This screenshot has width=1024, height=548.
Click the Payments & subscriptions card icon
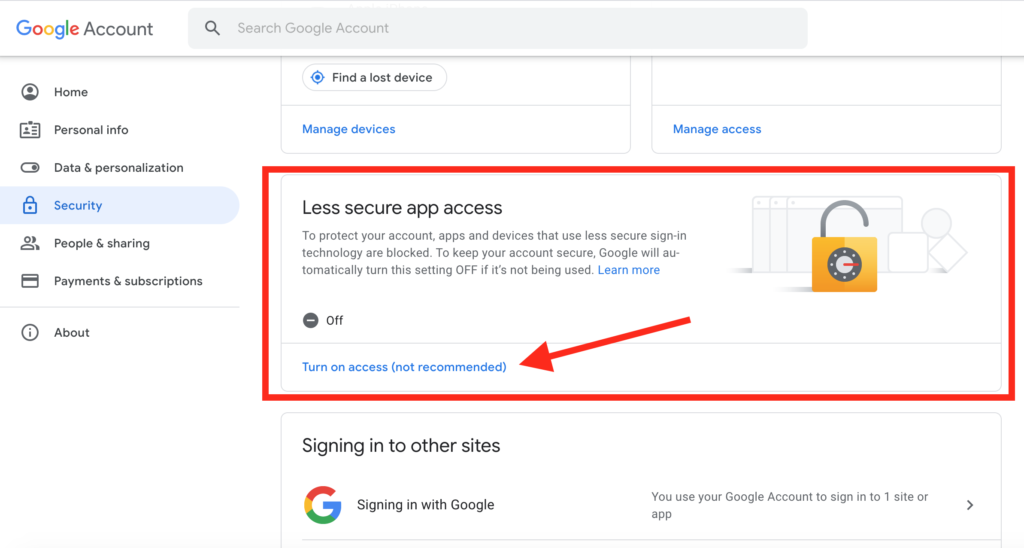tap(30, 281)
